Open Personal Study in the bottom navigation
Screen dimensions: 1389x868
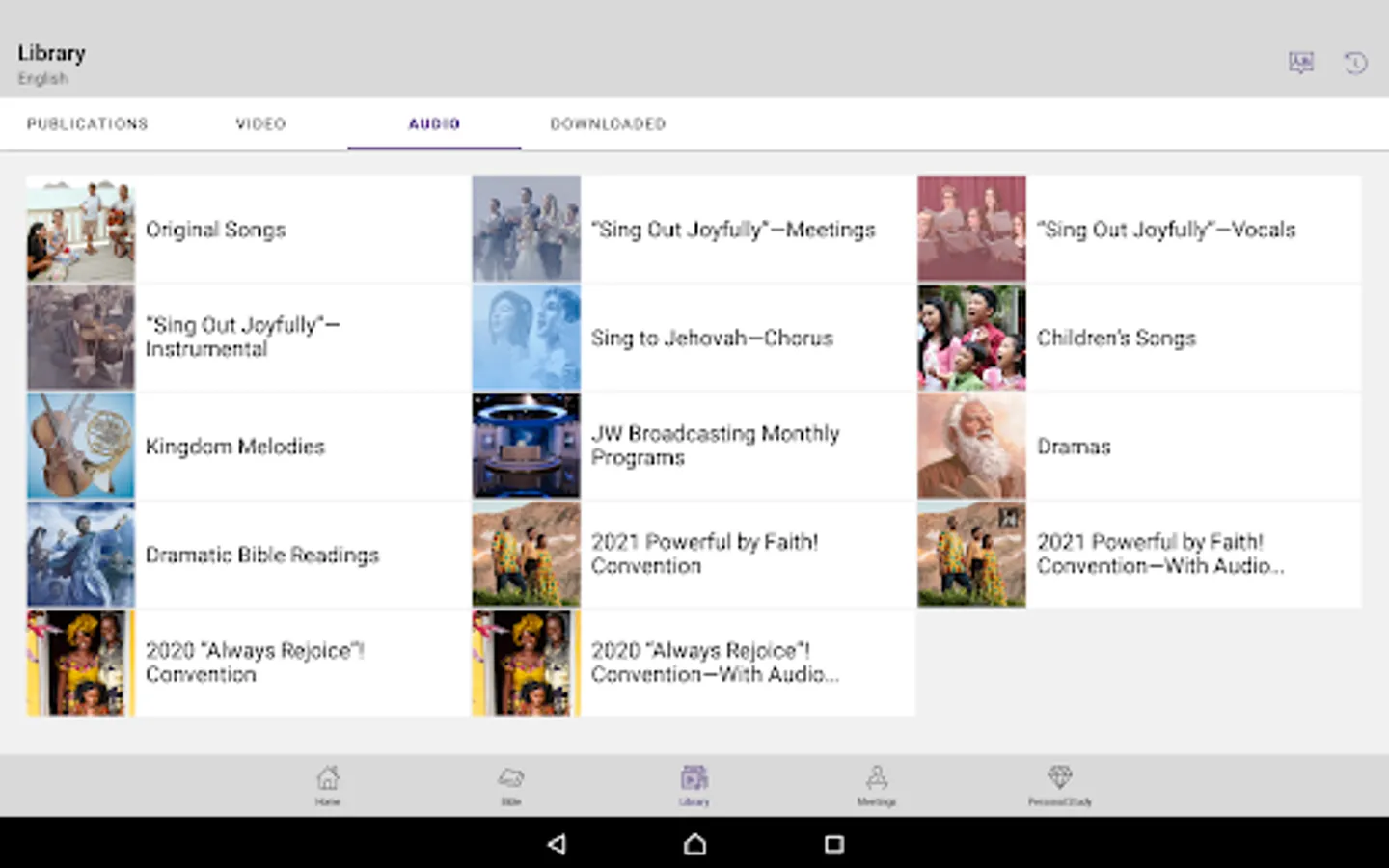[1060, 785]
